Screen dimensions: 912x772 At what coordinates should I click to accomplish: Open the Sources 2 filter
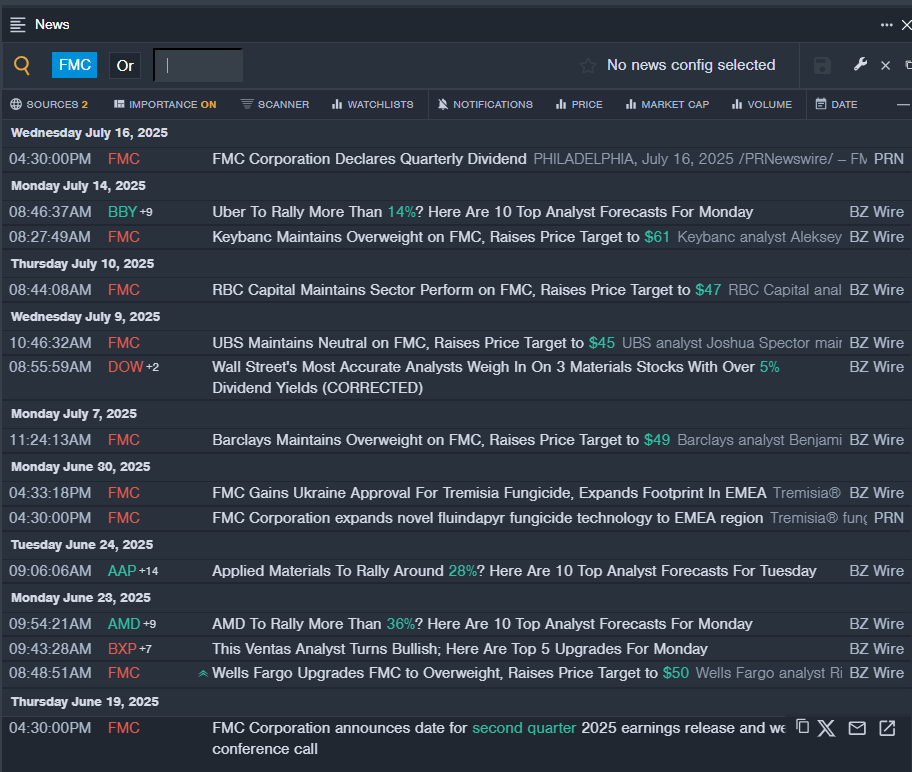tap(49, 105)
